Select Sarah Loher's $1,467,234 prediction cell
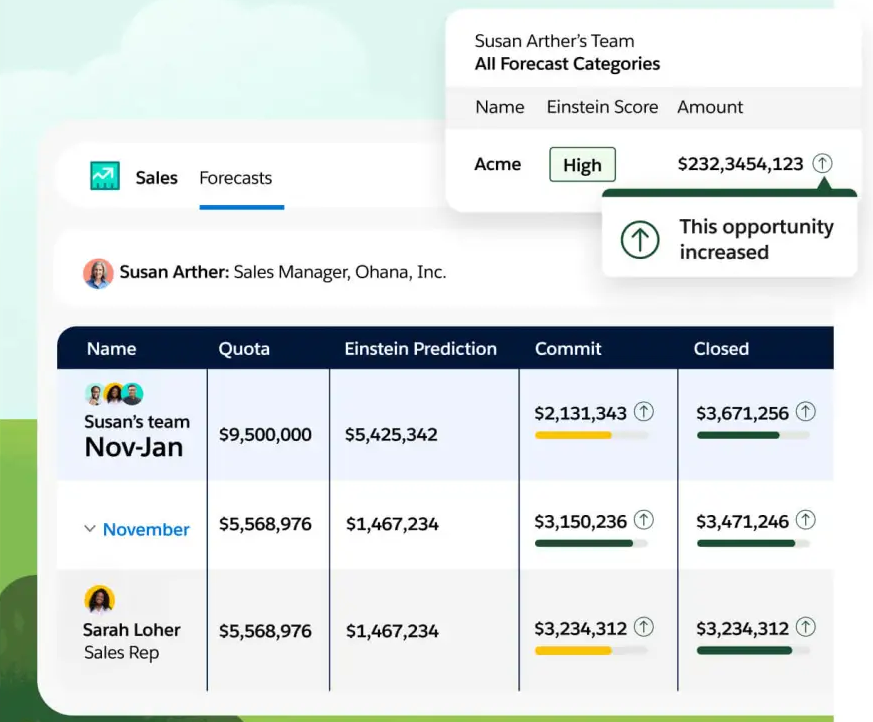The width and height of the screenshot is (873, 722). (392, 631)
